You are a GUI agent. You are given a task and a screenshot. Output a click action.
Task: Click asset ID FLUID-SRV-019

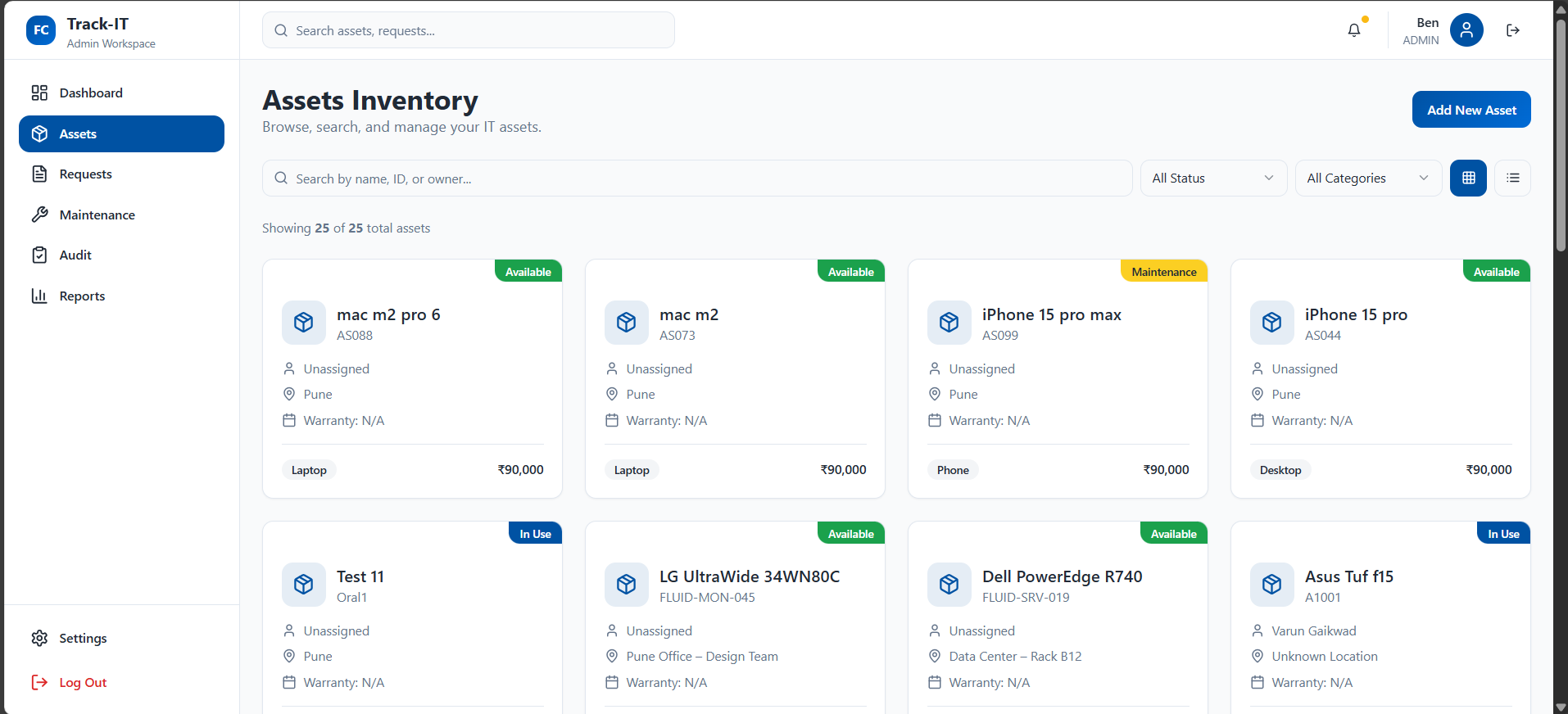pyautogui.click(x=1026, y=597)
